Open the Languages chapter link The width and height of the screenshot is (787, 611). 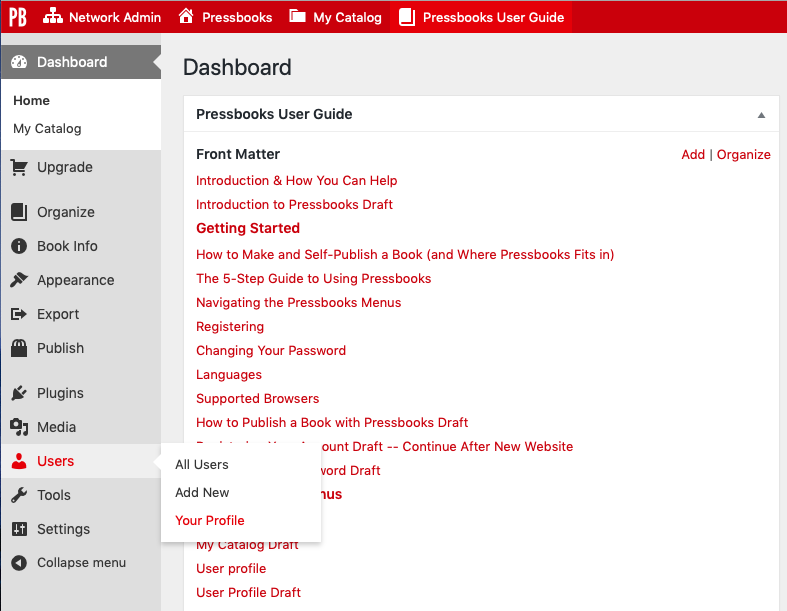[x=229, y=375]
